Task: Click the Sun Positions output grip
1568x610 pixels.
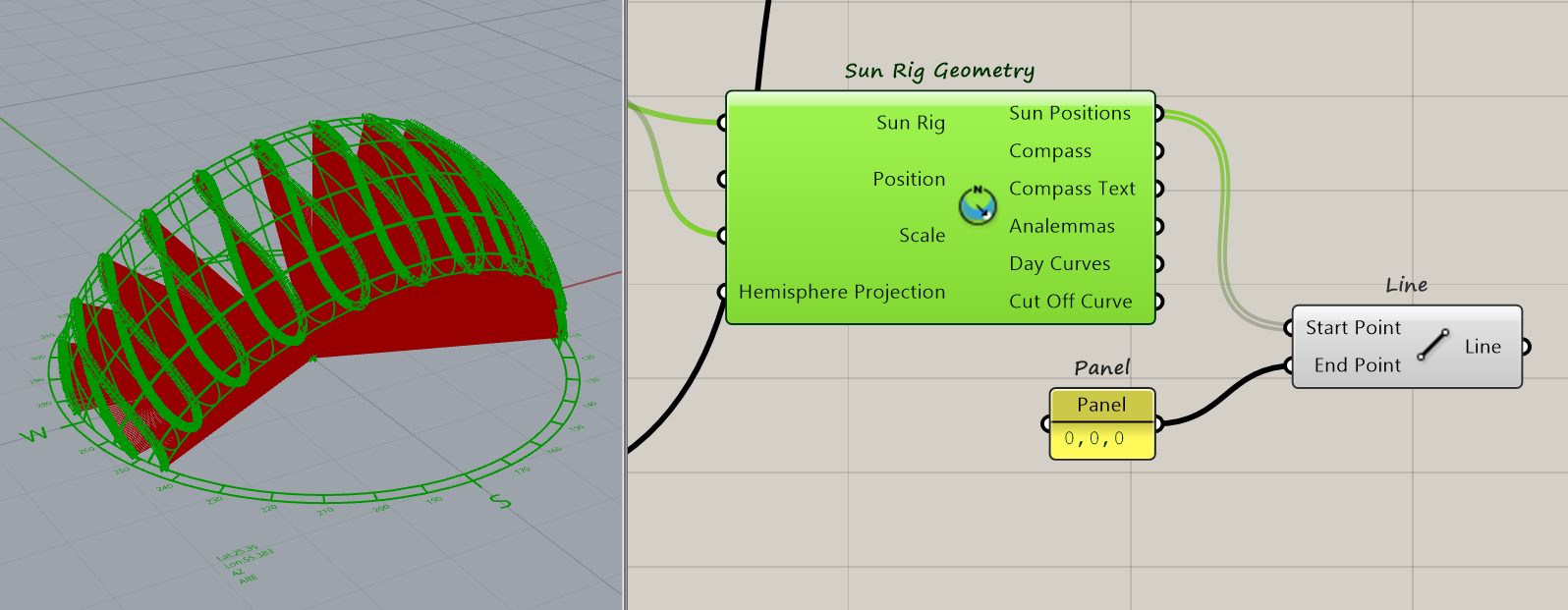Action: click(1158, 113)
